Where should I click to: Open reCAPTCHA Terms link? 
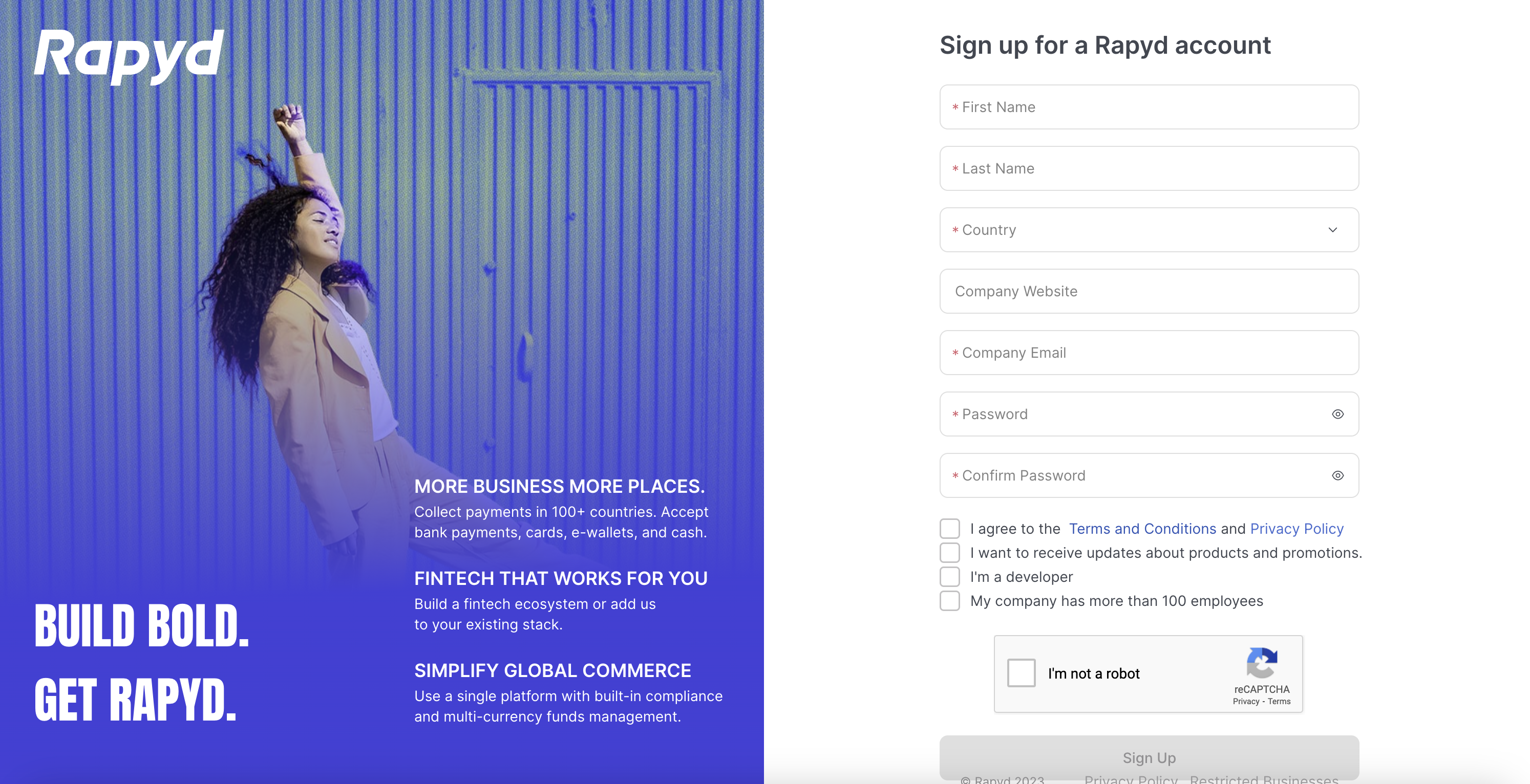tap(1279, 702)
